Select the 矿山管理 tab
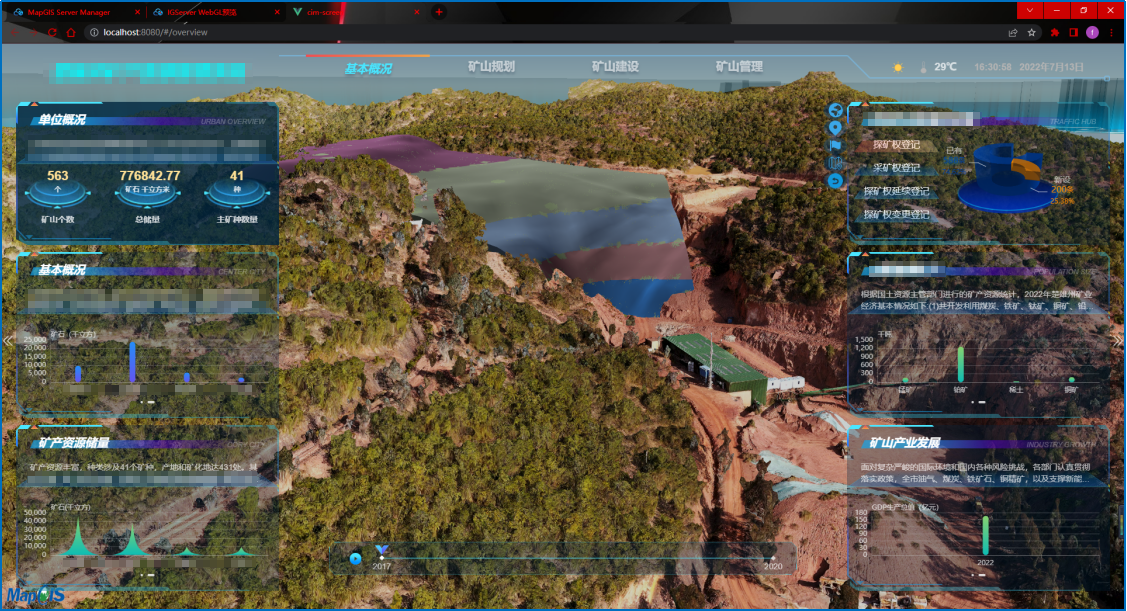Image resolution: width=1127 pixels, height=611 pixels. pyautogui.click(x=739, y=67)
